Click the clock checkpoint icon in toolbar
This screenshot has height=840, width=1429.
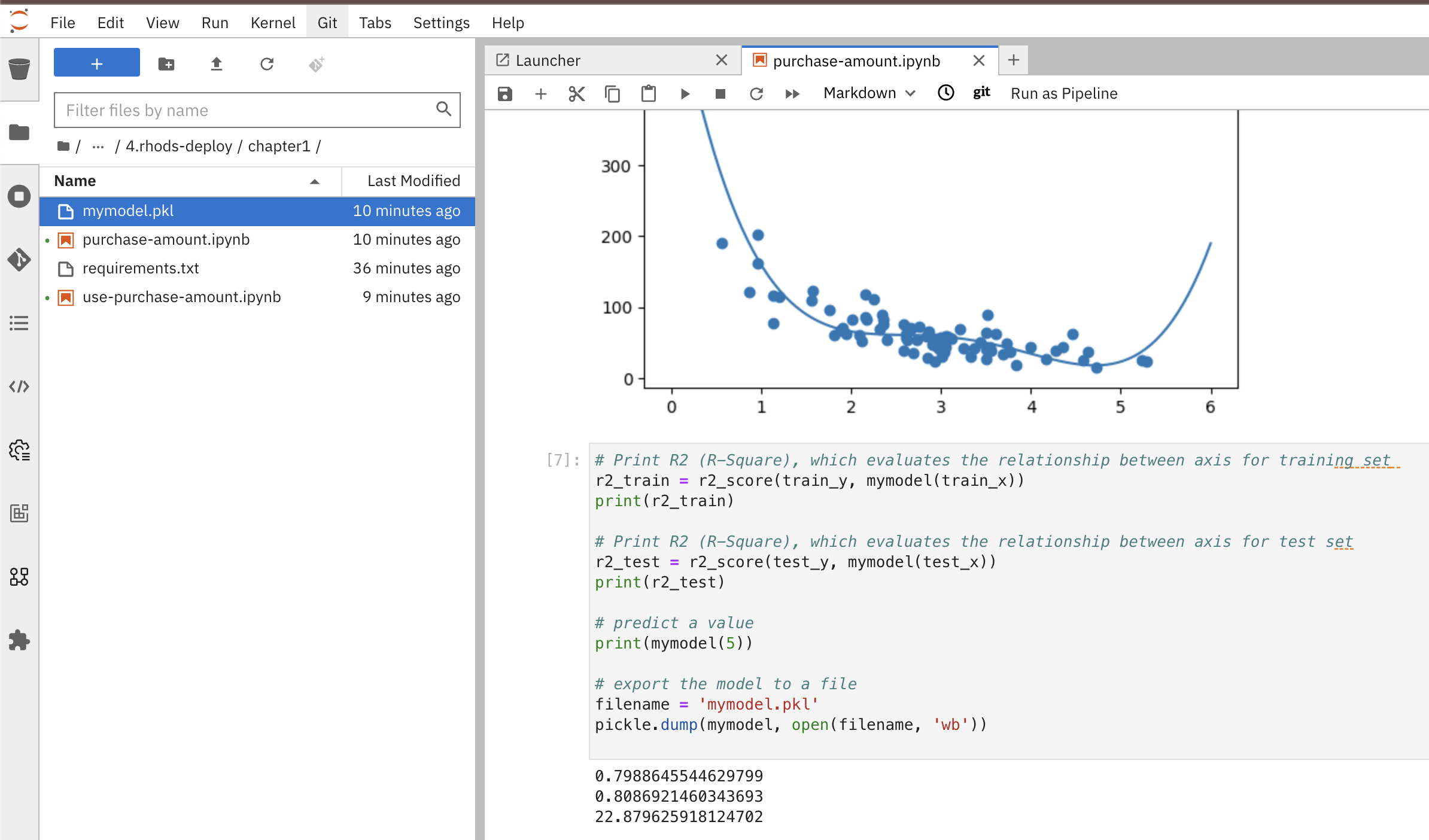coord(946,93)
